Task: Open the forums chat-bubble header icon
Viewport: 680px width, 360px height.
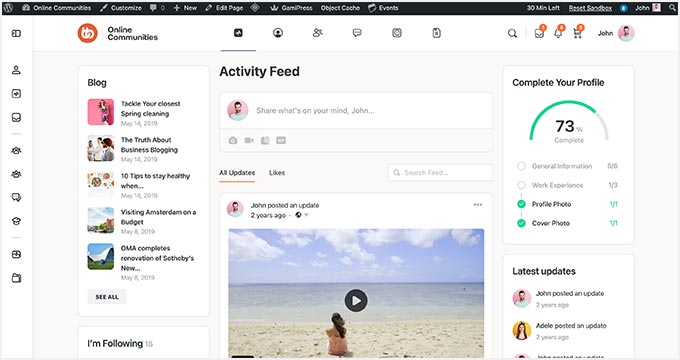Action: coord(357,33)
